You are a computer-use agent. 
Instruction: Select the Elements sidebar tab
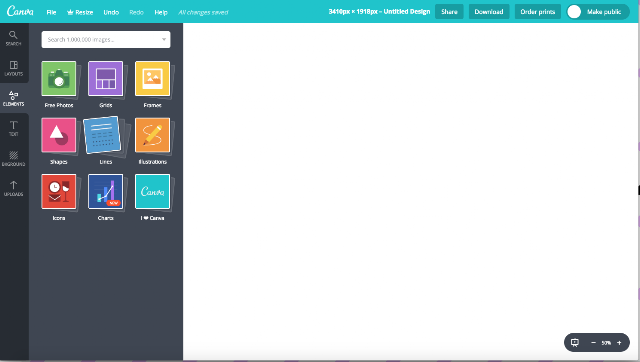pyautogui.click(x=13, y=98)
